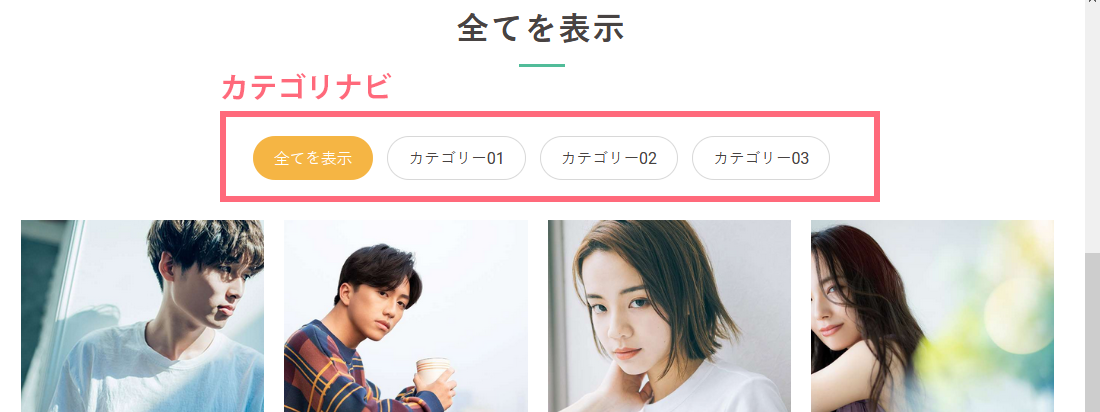Click empty space right of カテゴリー03 inside pink box

[852, 158]
